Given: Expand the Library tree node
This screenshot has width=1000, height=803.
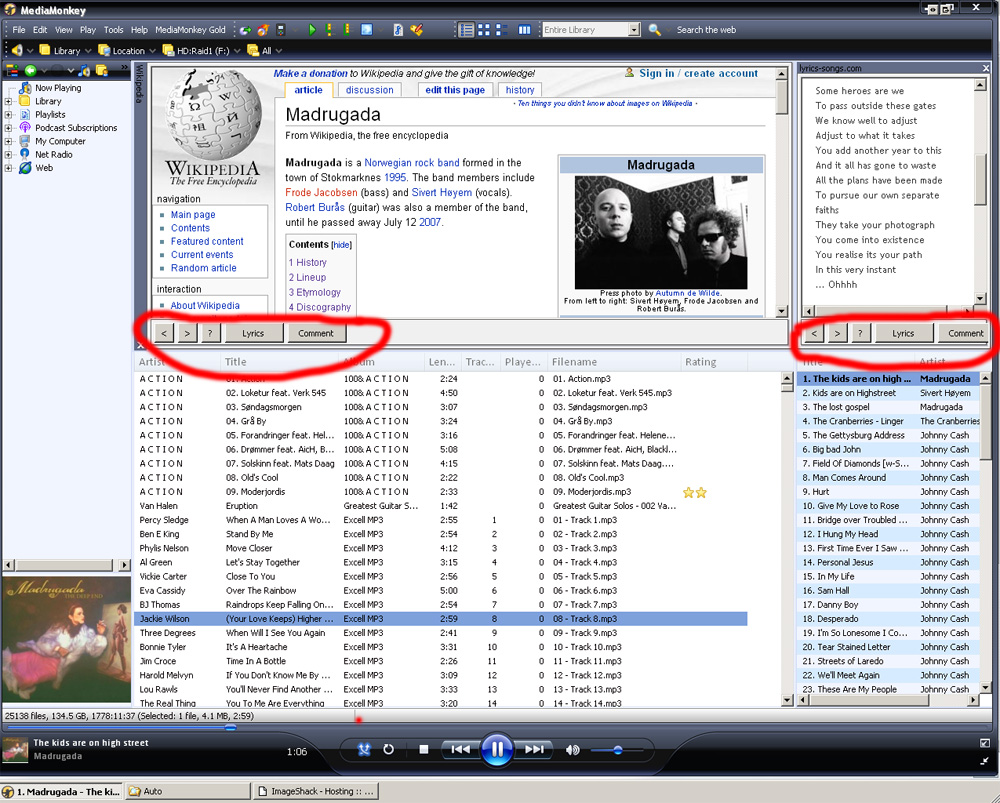Looking at the screenshot, I should [8, 101].
